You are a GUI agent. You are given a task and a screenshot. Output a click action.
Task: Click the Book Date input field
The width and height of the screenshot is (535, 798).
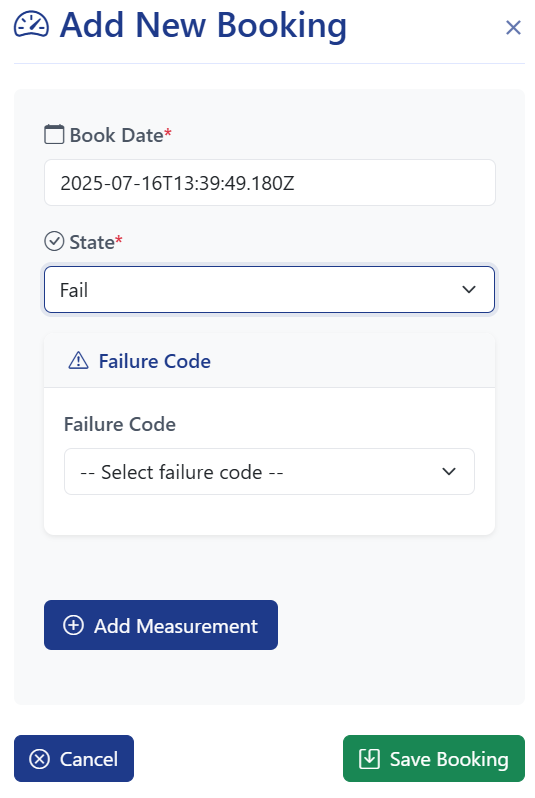pos(269,183)
